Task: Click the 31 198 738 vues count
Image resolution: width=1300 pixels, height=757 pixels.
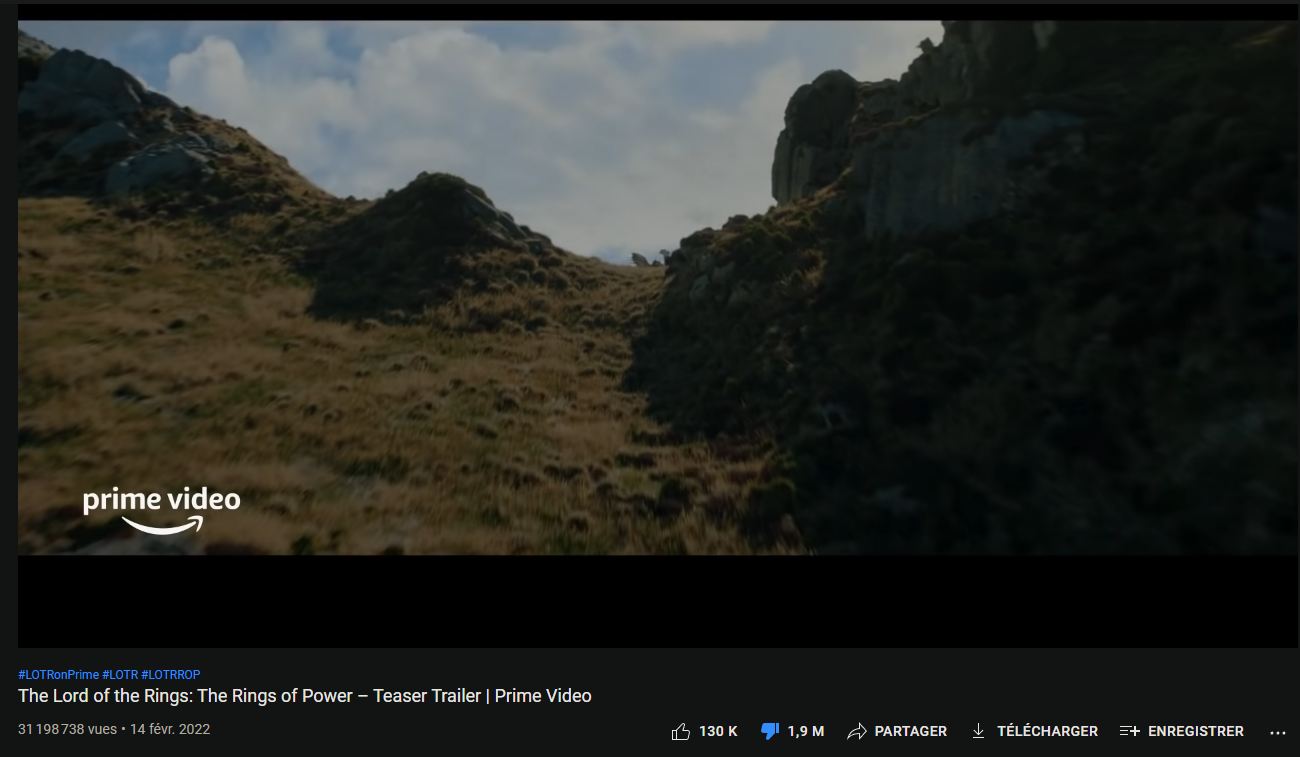Action: point(67,729)
